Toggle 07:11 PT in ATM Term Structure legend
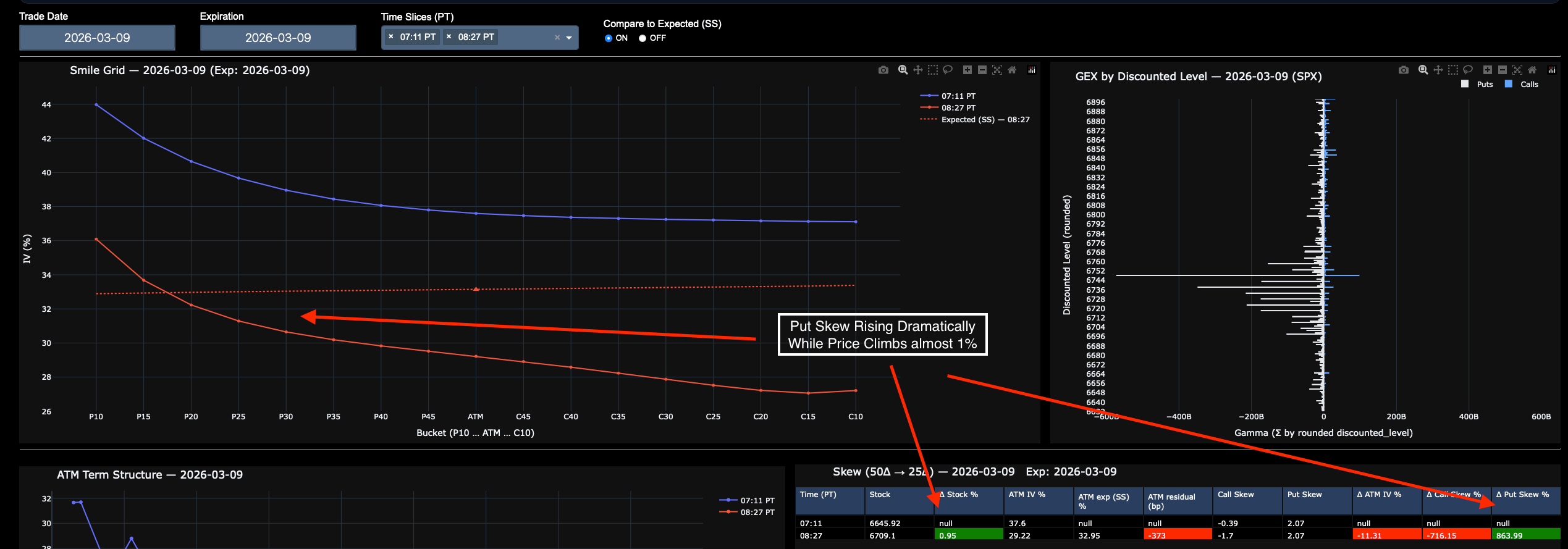 coord(747,500)
